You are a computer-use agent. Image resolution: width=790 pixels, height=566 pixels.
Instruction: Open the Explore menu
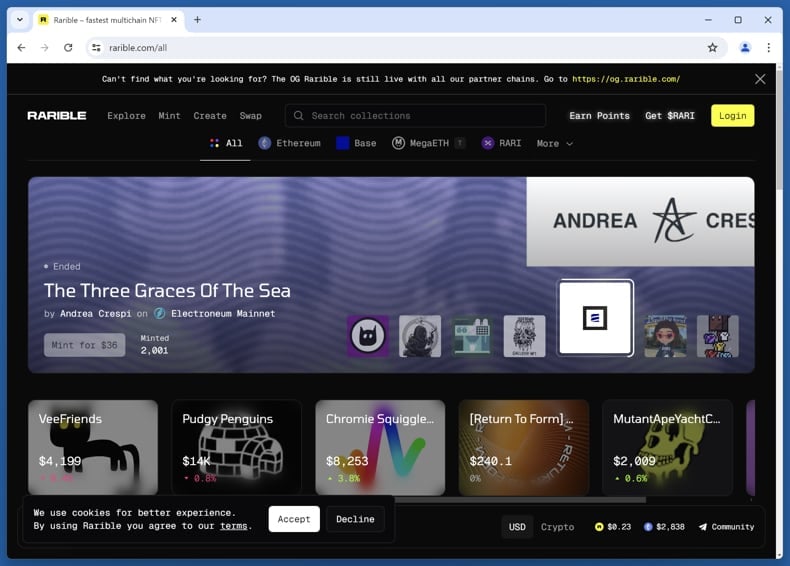click(x=126, y=115)
